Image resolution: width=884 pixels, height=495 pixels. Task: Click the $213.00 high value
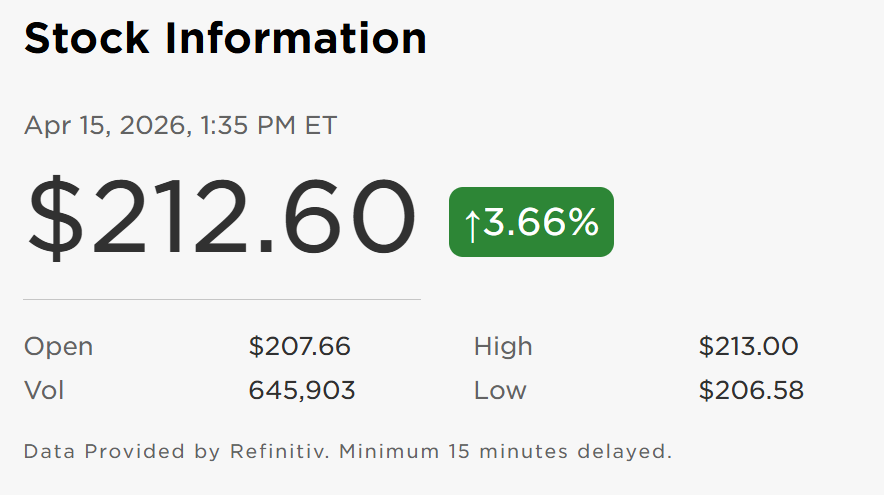pos(749,347)
